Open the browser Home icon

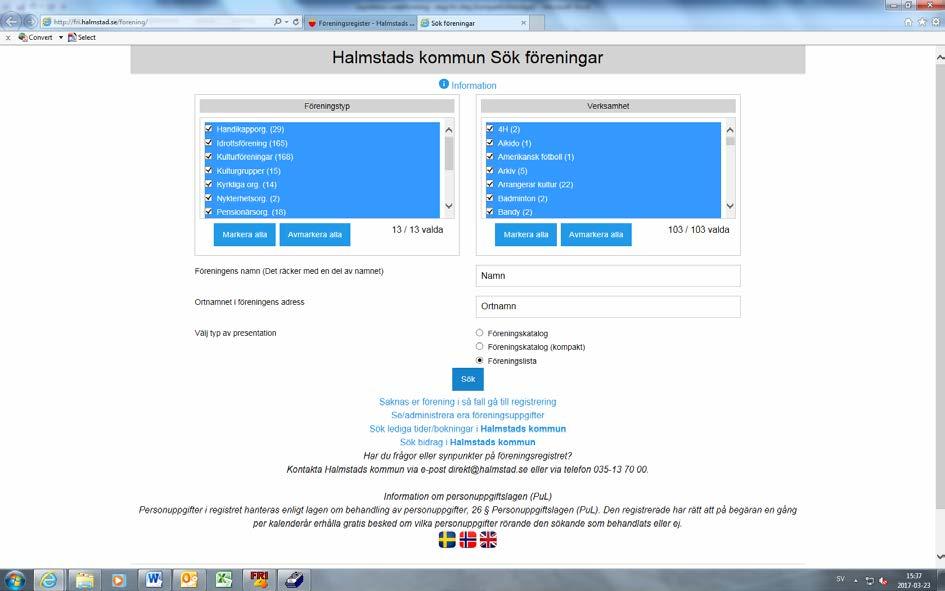(x=908, y=22)
